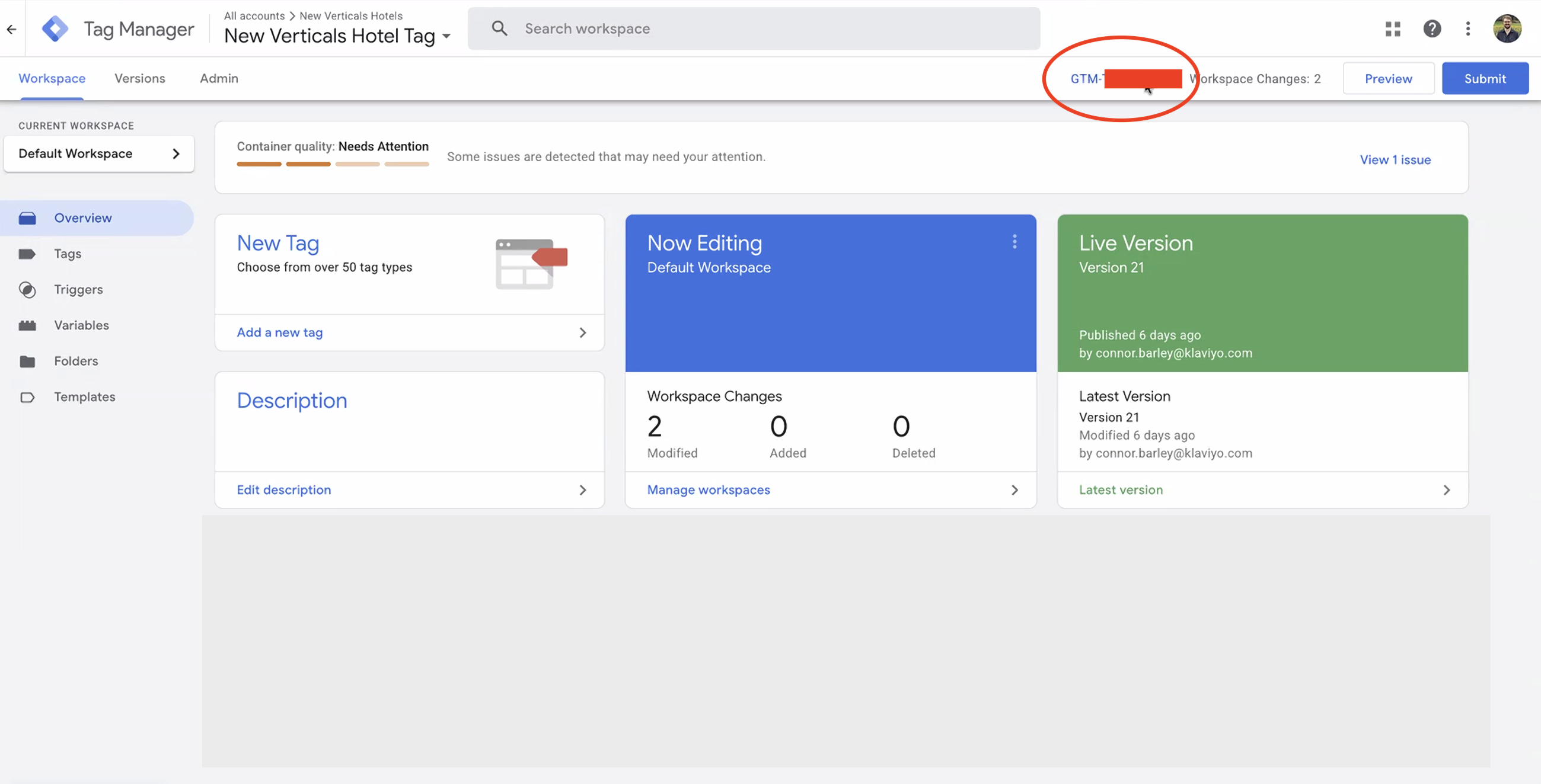Click the Submit button
Screen dimensions: 1541x784
1484,78
